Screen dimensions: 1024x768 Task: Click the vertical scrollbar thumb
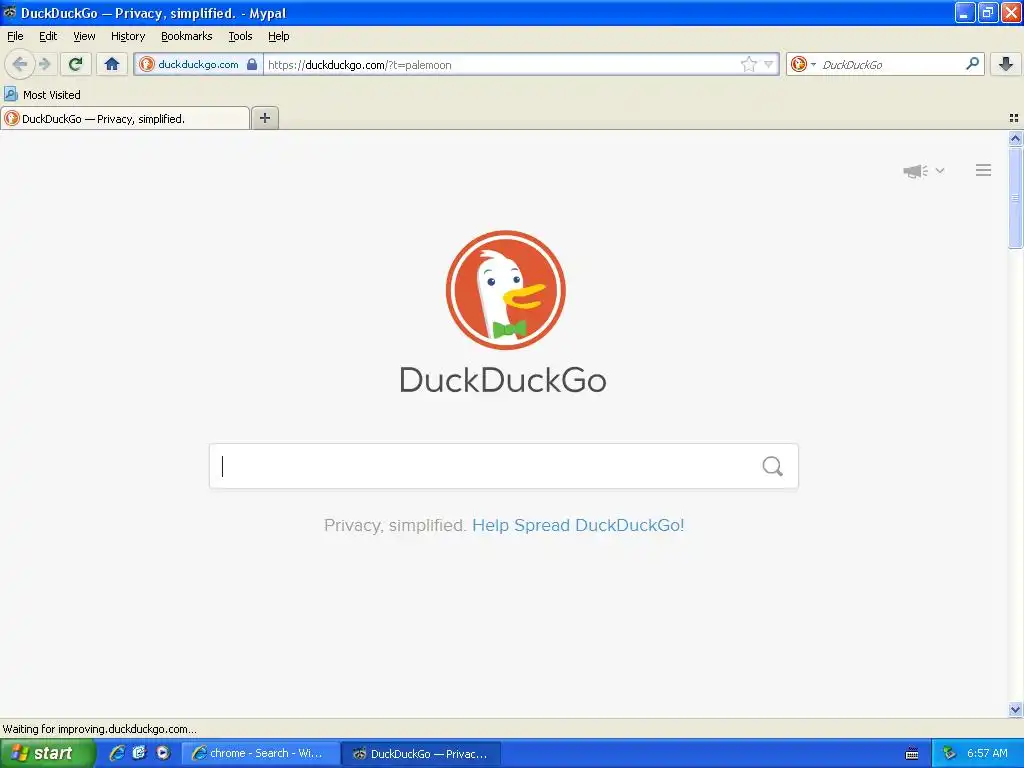(x=1015, y=198)
